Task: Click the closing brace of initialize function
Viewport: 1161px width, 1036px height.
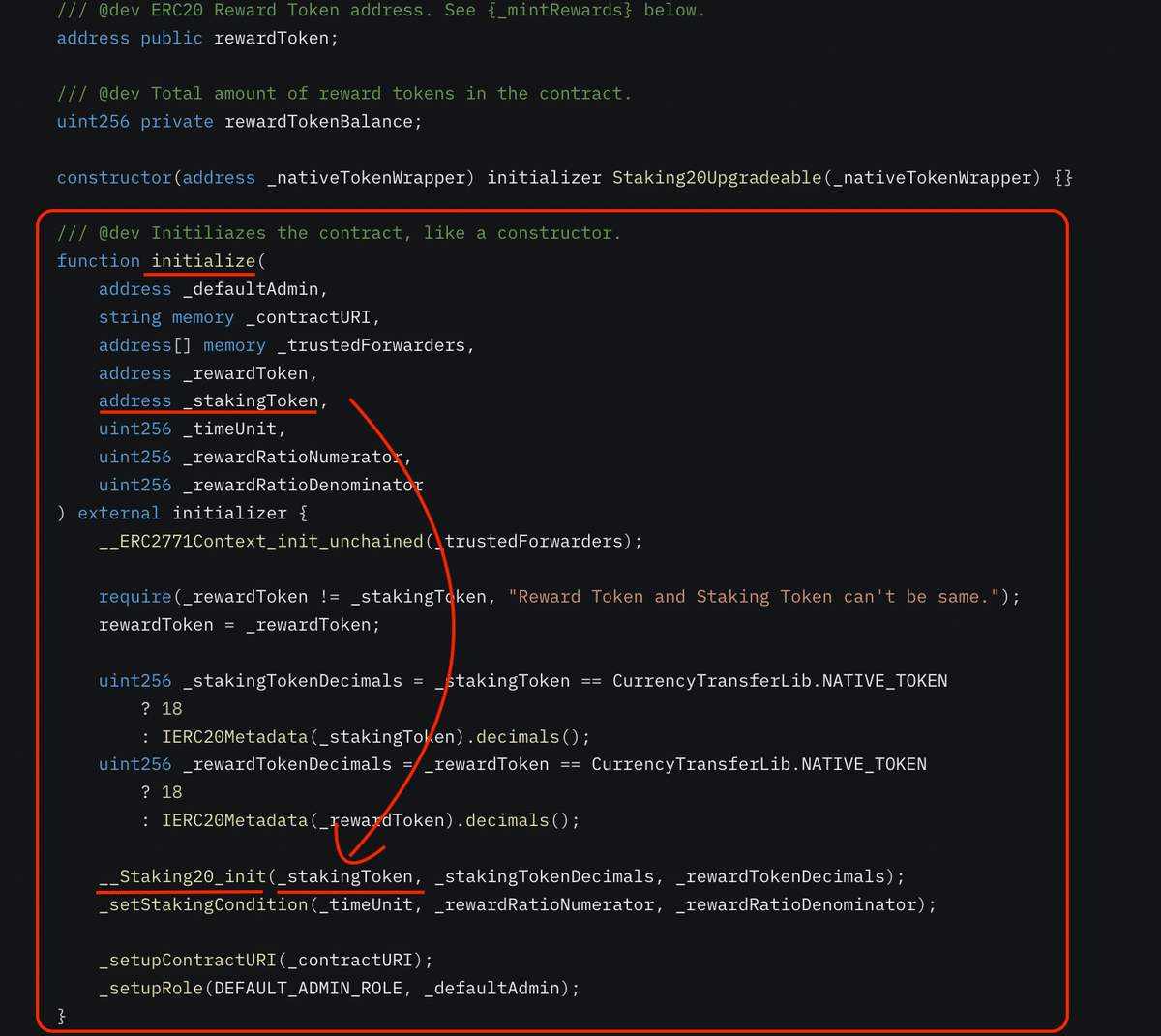Action: (62, 1016)
